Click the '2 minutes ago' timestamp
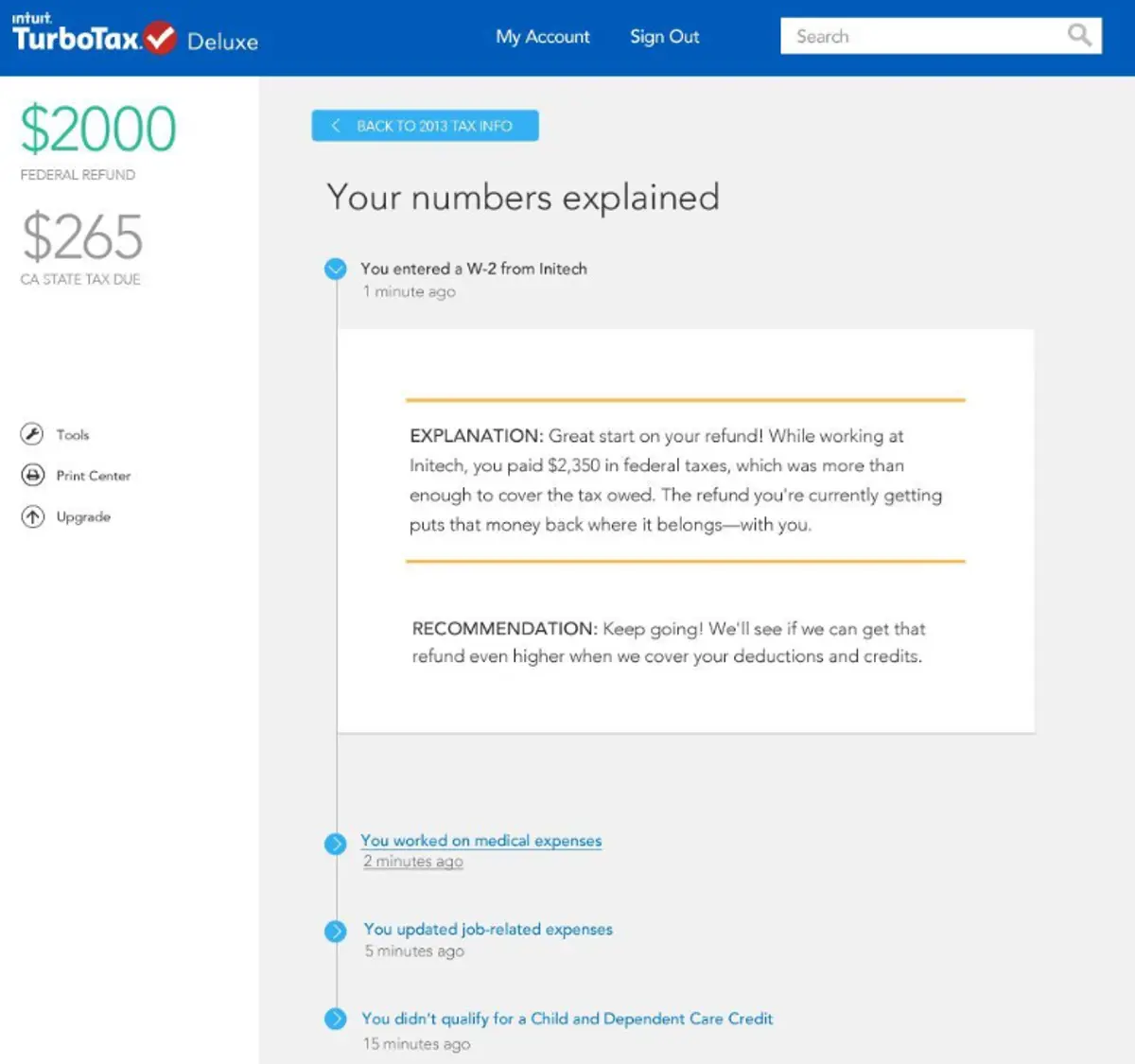The width and height of the screenshot is (1135, 1064). pyautogui.click(x=413, y=862)
